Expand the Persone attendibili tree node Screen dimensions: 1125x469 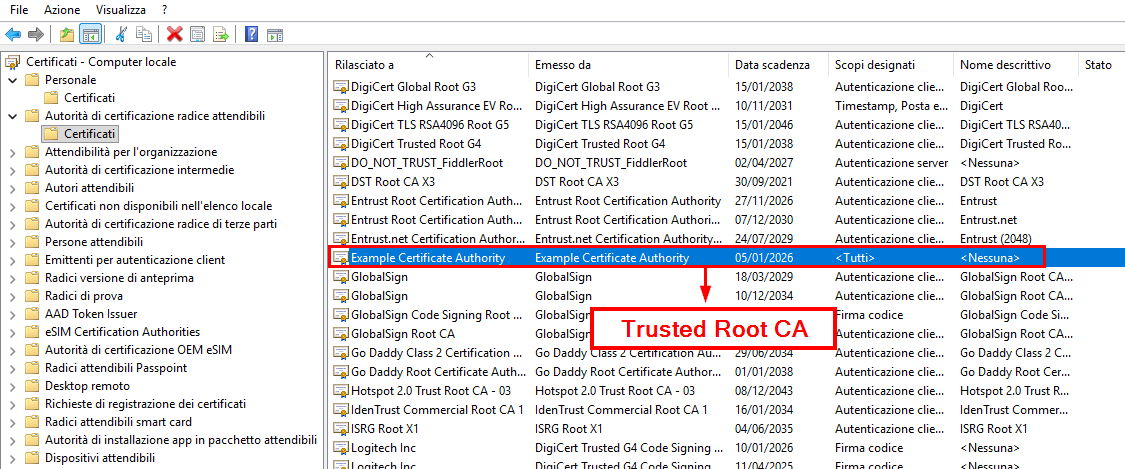[x=12, y=242]
